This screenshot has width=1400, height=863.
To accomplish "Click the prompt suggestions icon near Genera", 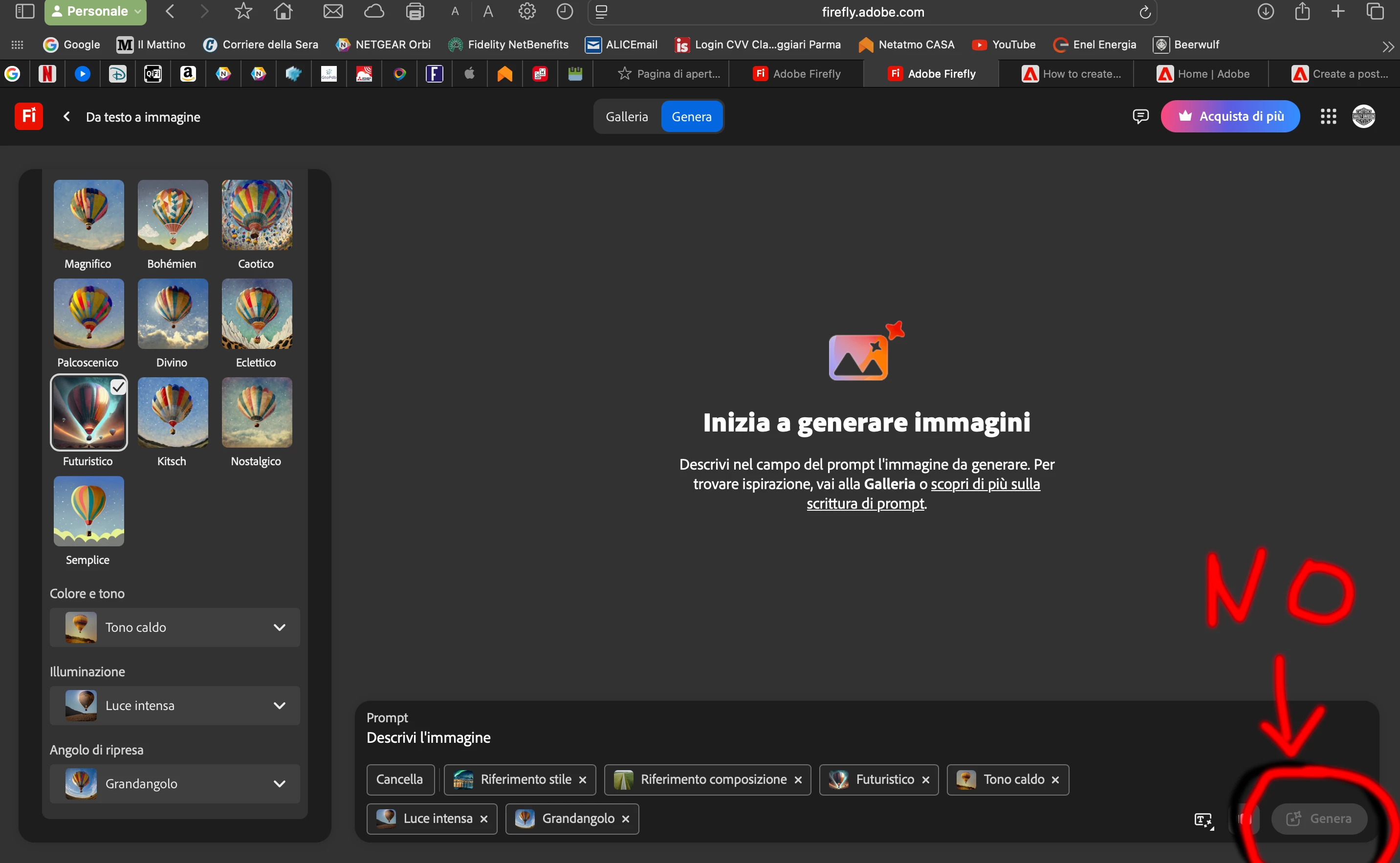I will (x=1203, y=820).
